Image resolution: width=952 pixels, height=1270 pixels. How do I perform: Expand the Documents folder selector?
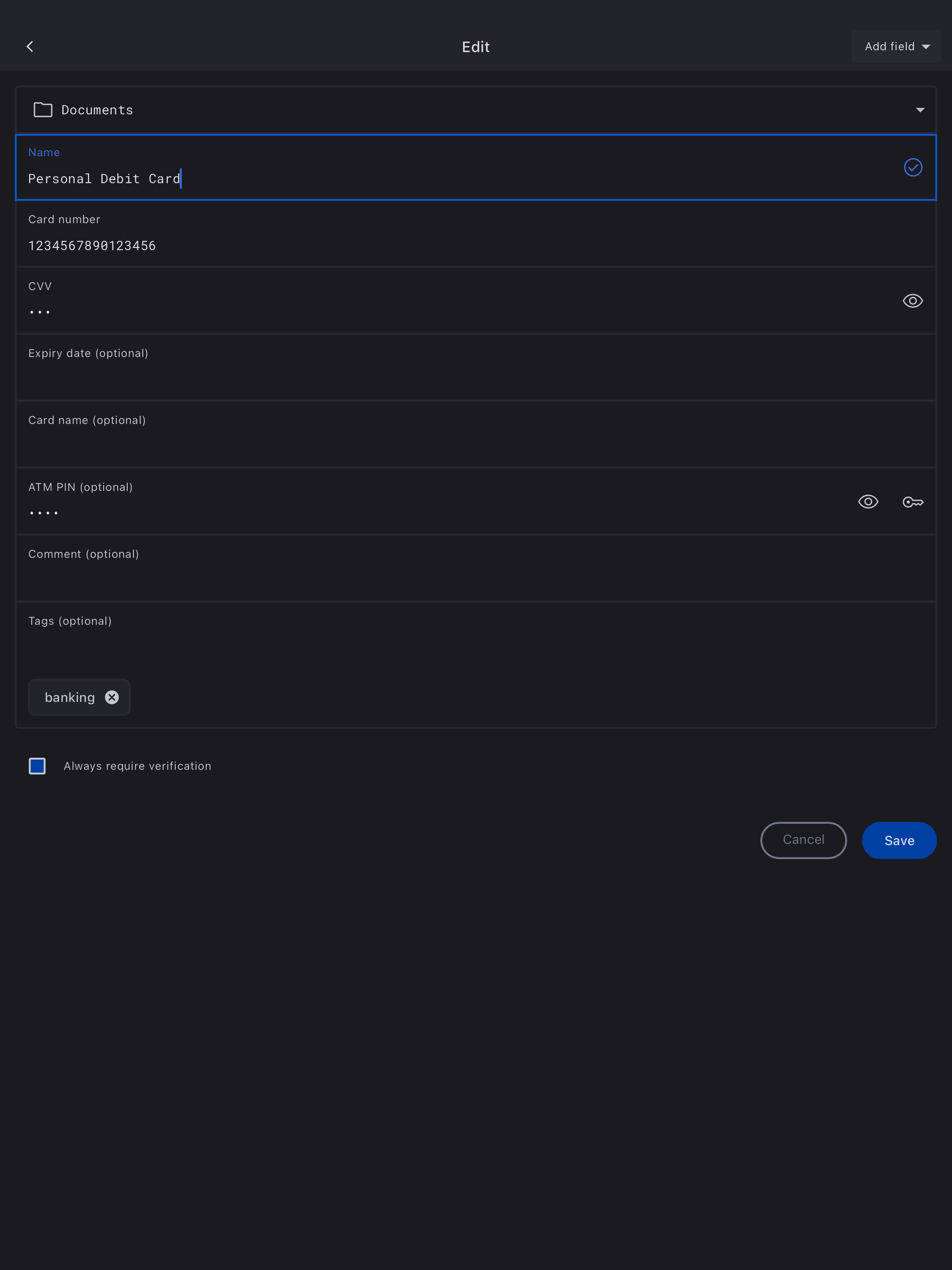(x=920, y=110)
